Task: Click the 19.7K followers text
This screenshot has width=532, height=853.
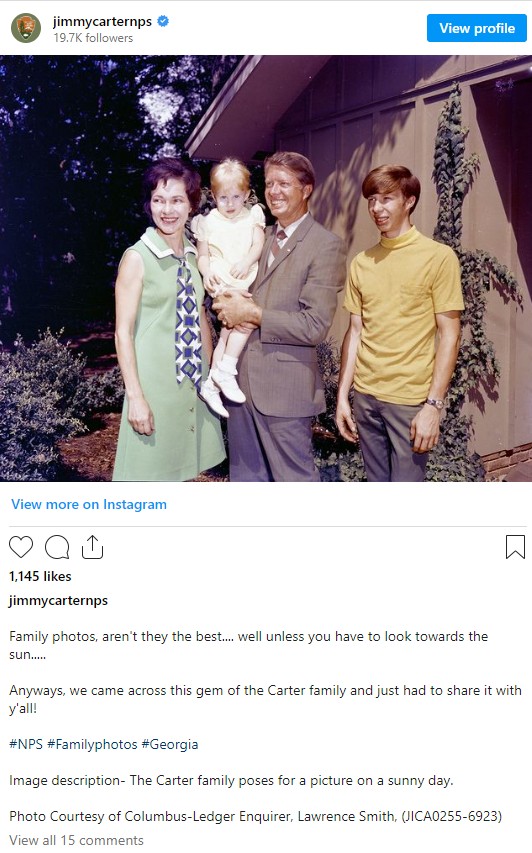Action: click(93, 38)
